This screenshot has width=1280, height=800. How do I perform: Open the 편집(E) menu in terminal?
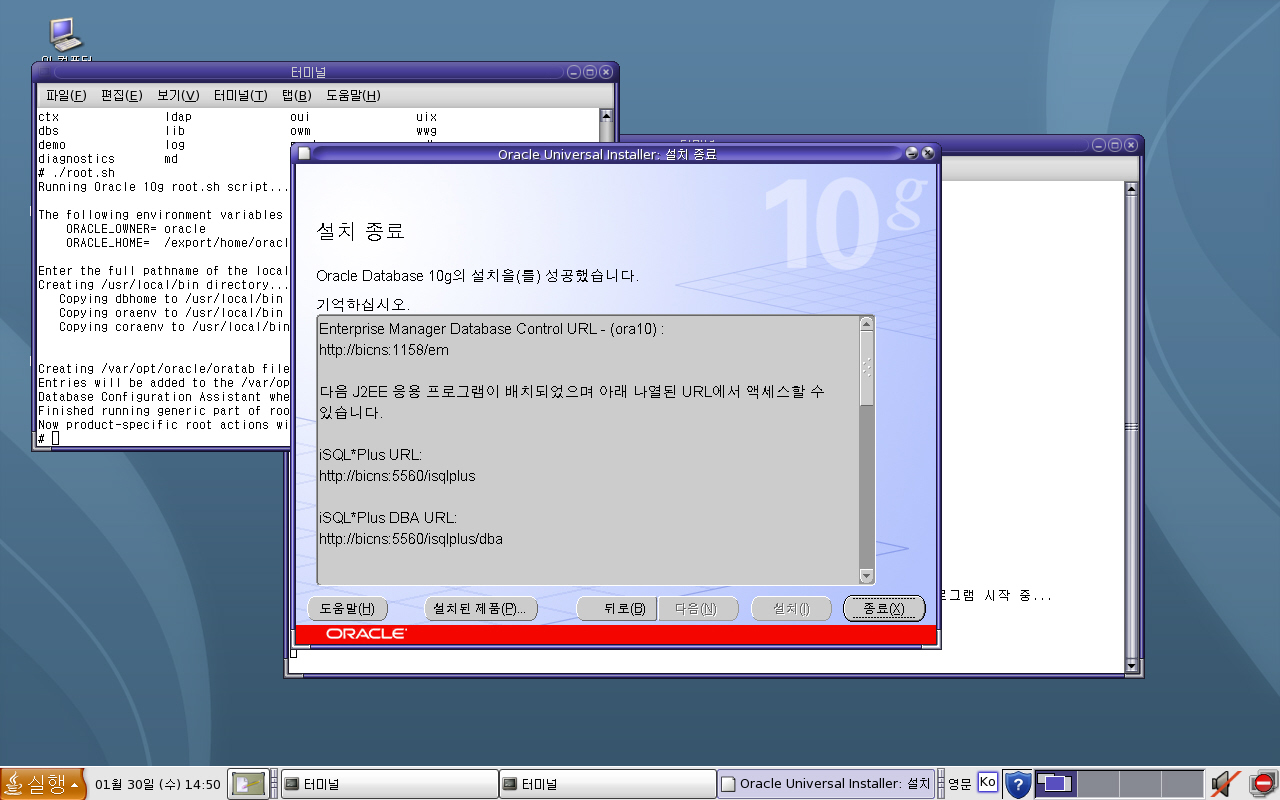121,96
